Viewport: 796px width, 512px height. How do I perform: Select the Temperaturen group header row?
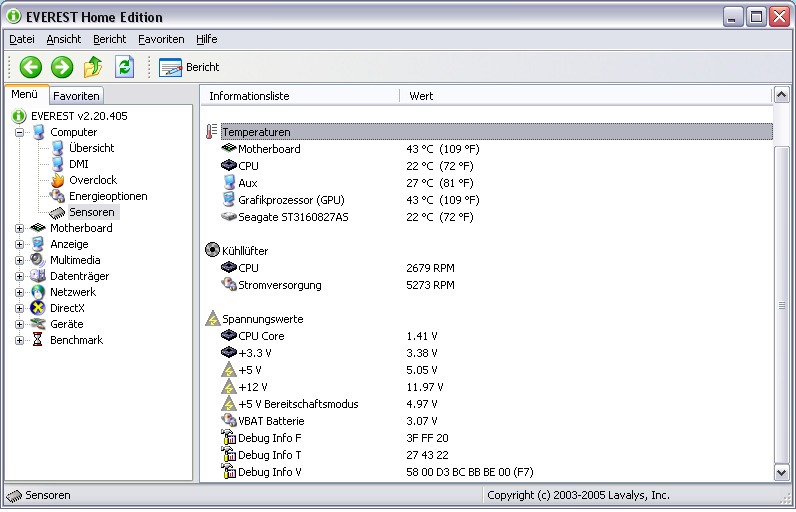pos(496,132)
